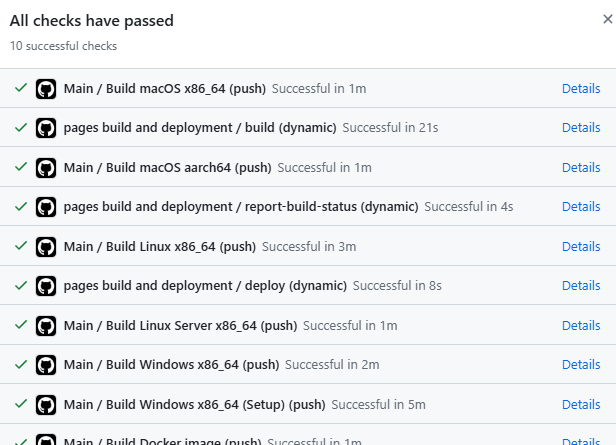Click GitHub avatar for pages build (dynamic) check
616x445 pixels.
(x=46, y=128)
